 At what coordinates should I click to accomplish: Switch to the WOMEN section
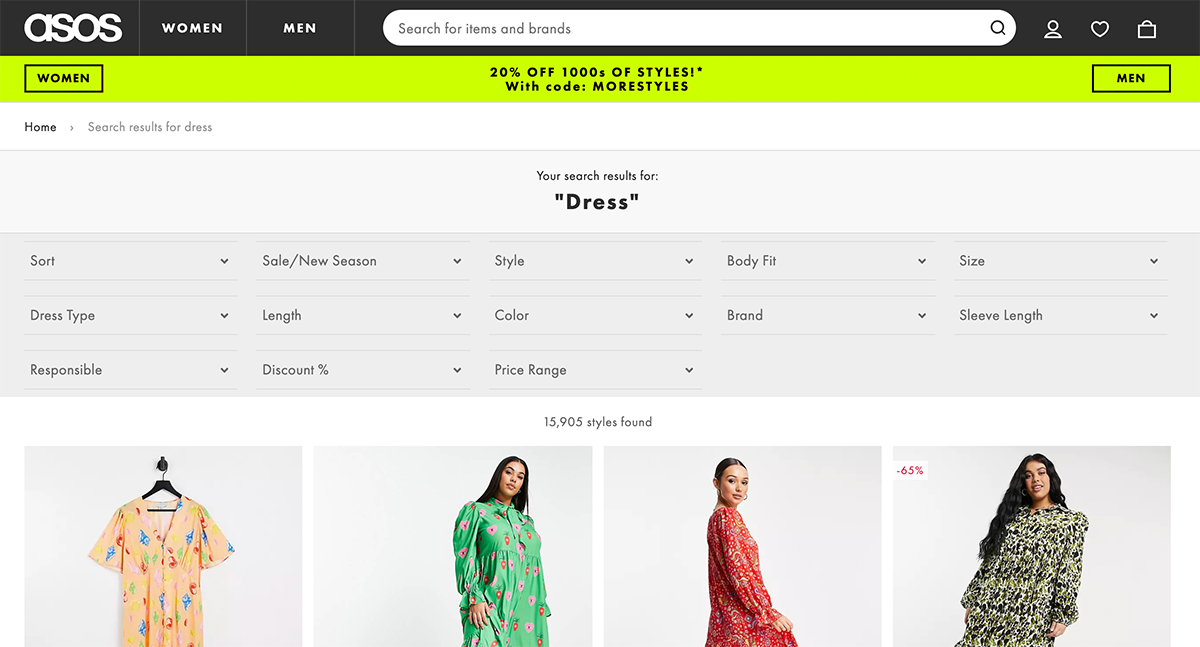pos(192,27)
